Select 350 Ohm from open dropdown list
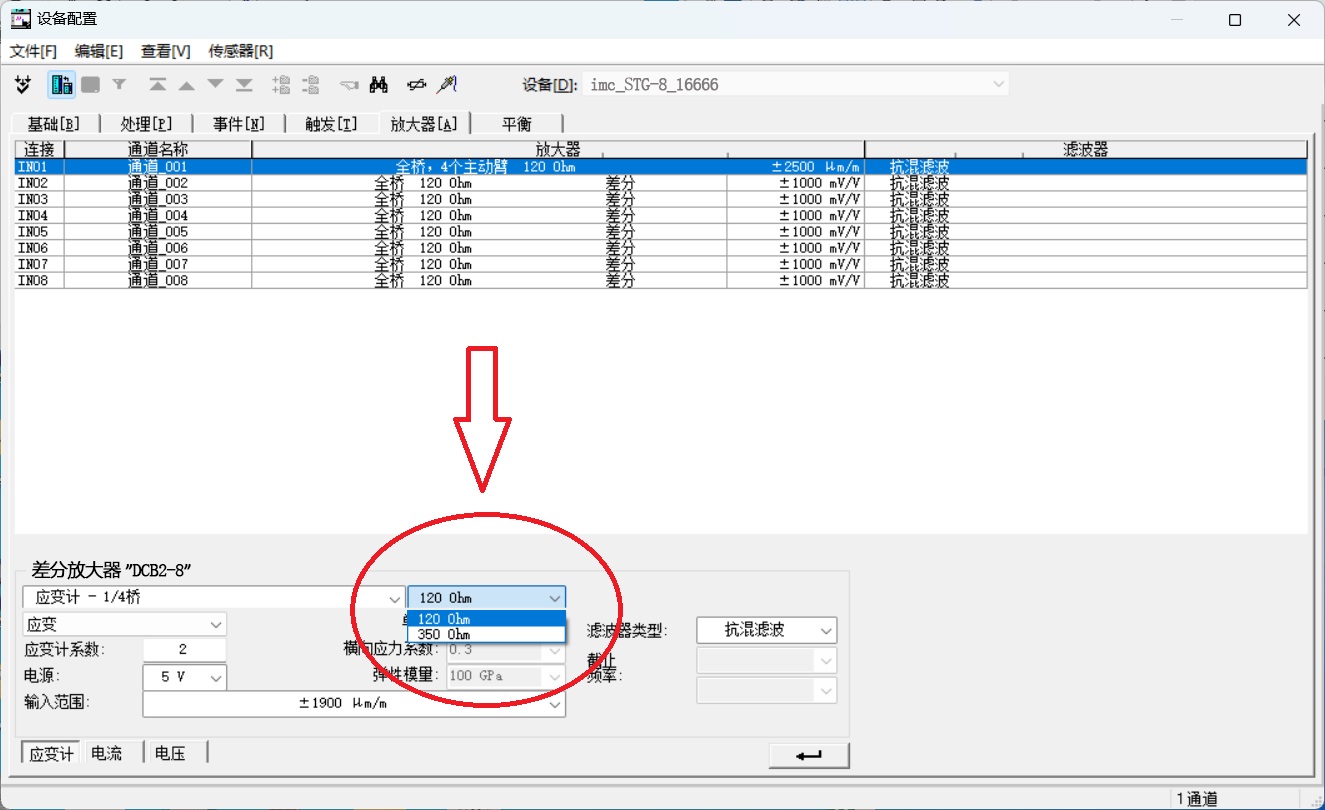Viewport: 1325px width, 810px height. (x=444, y=634)
